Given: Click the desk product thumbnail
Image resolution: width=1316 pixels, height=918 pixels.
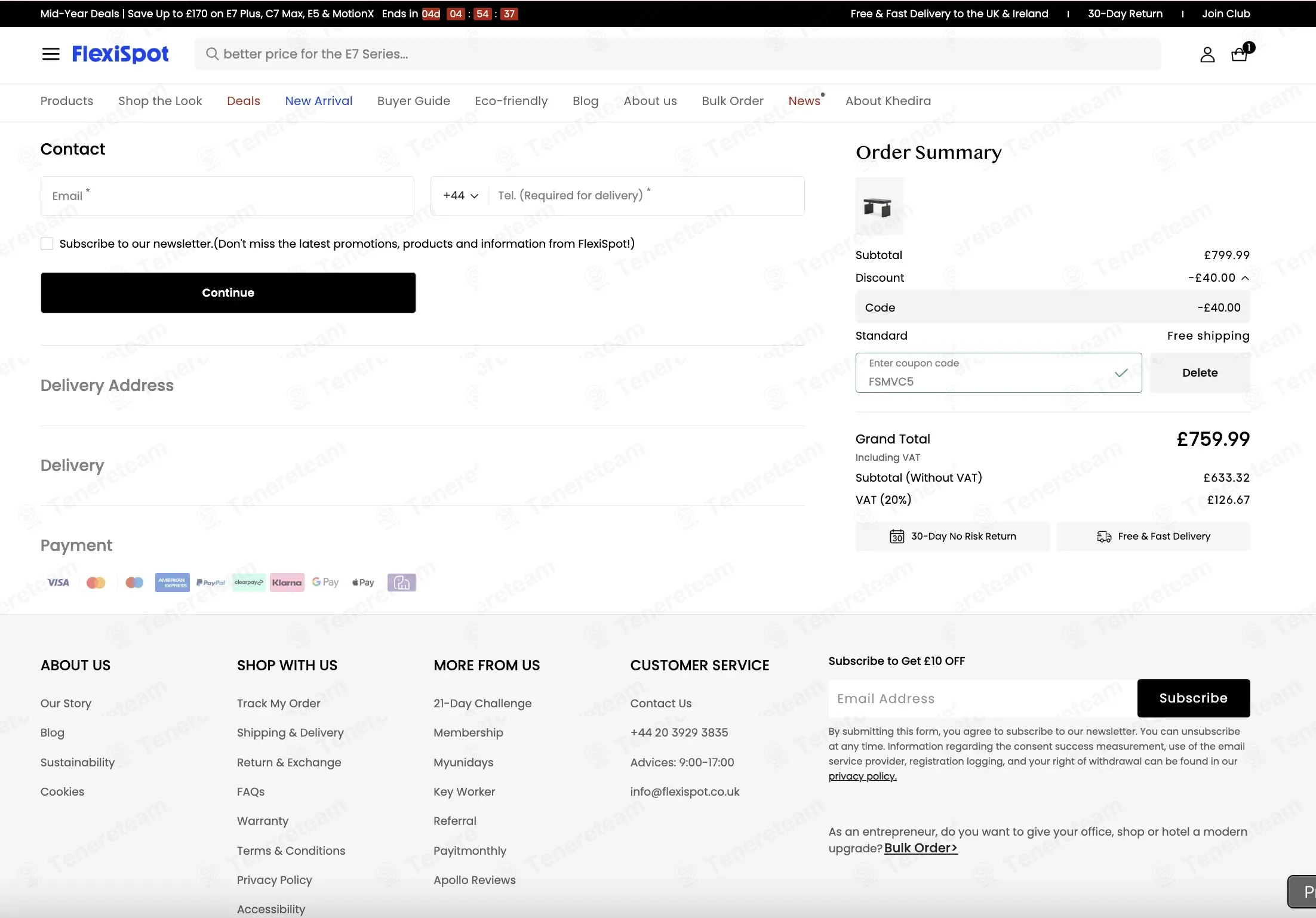Looking at the screenshot, I should tap(879, 206).
